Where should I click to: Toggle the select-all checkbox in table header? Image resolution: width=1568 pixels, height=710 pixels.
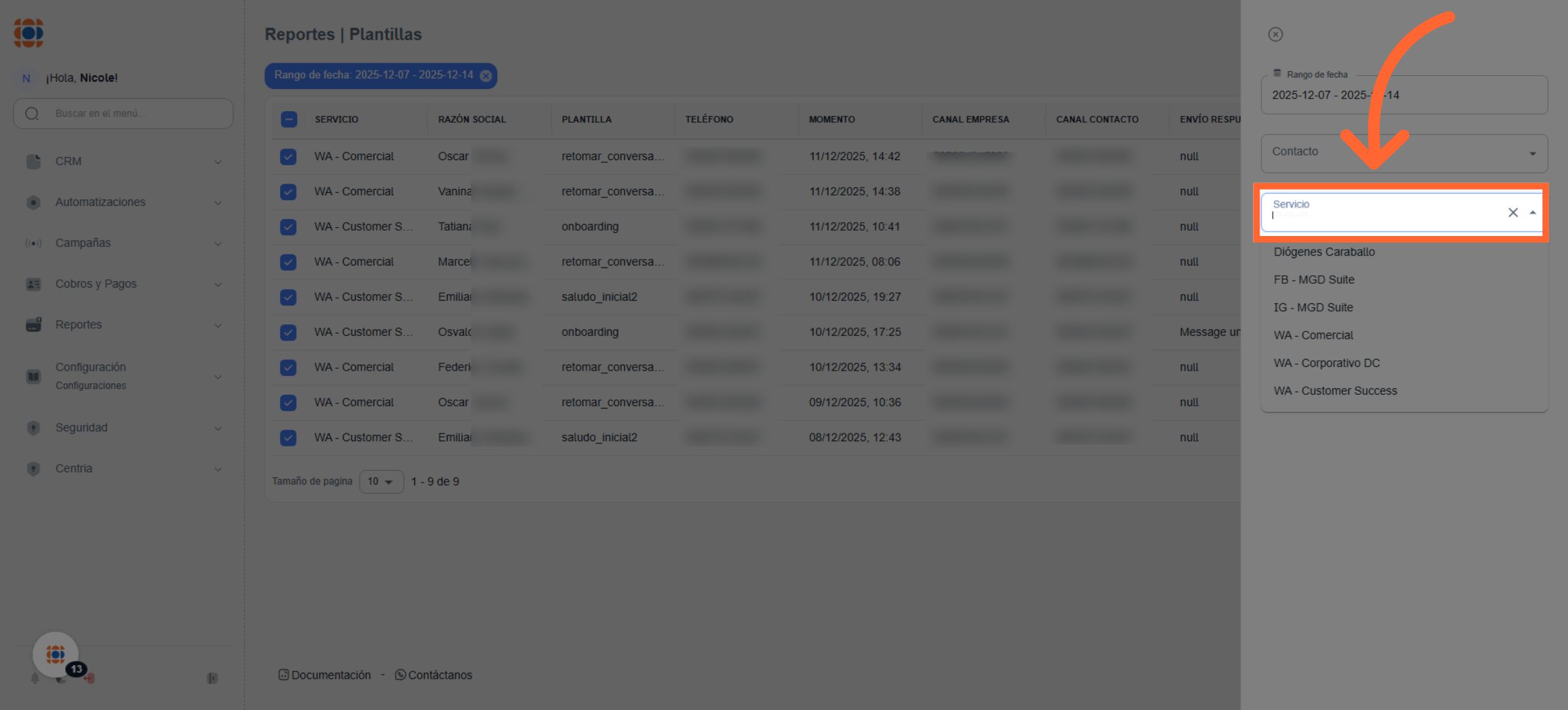coord(289,120)
